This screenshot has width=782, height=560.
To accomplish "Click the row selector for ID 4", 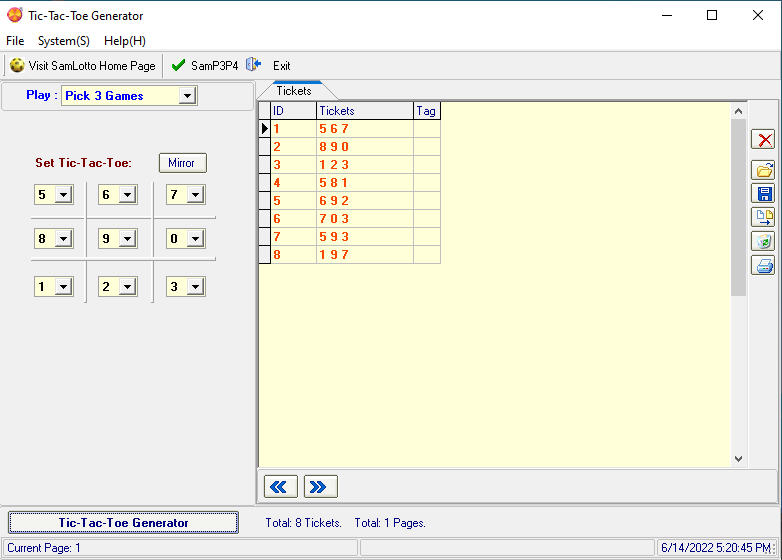I will pyautogui.click(x=265, y=183).
